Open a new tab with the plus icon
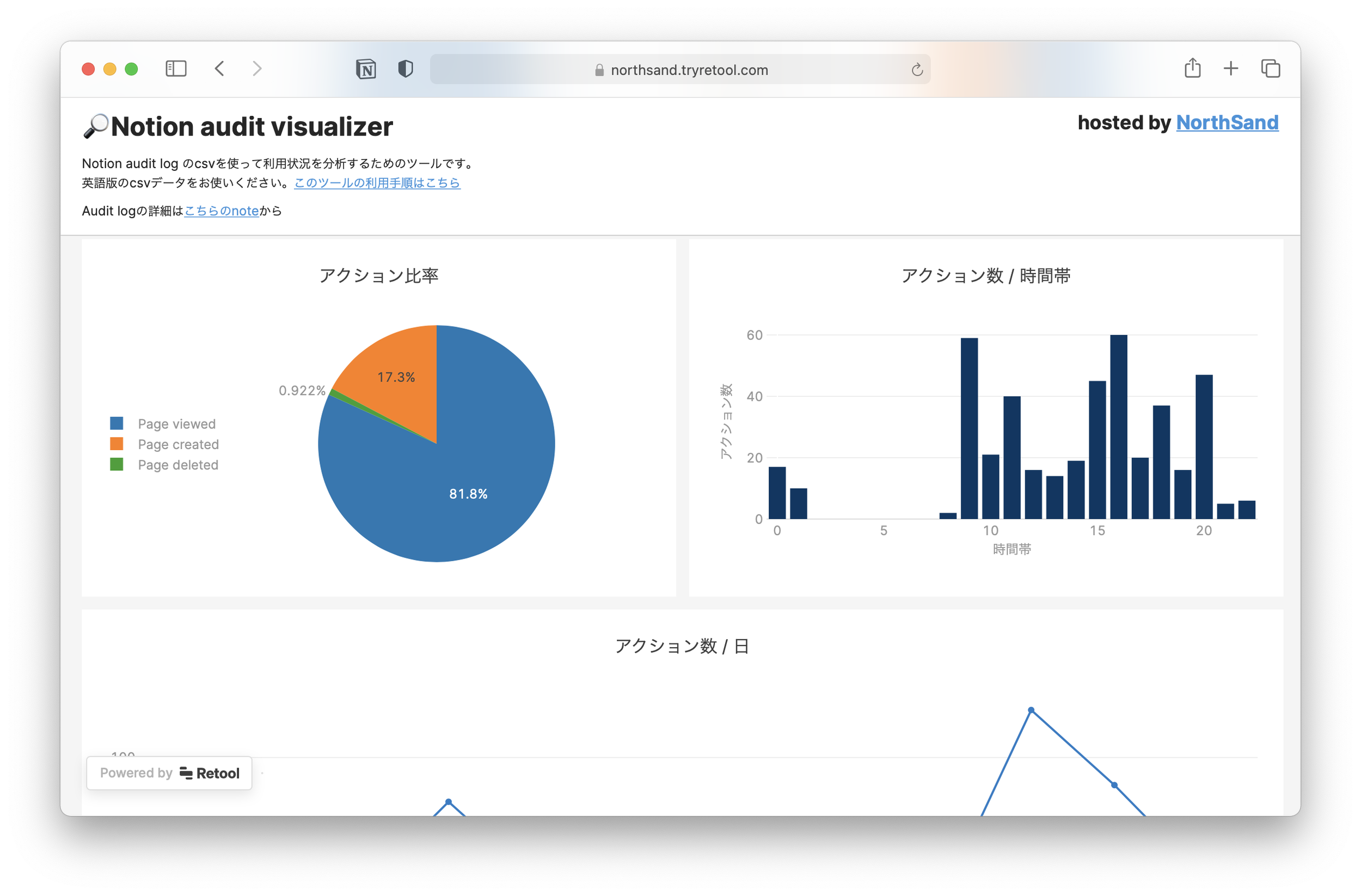Image resolution: width=1361 pixels, height=896 pixels. (x=1231, y=68)
